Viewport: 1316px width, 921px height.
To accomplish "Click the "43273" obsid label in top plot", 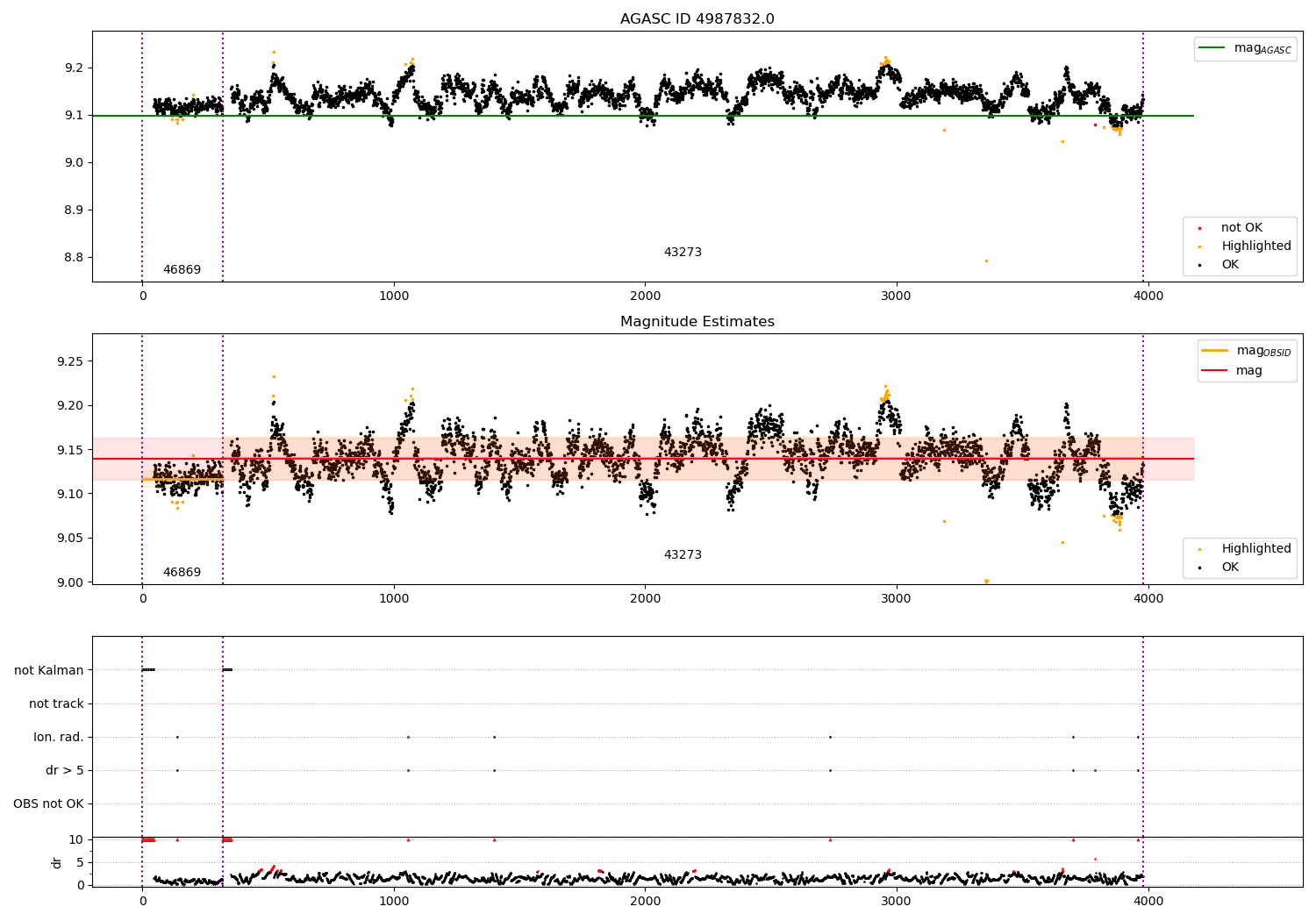I will tap(683, 253).
